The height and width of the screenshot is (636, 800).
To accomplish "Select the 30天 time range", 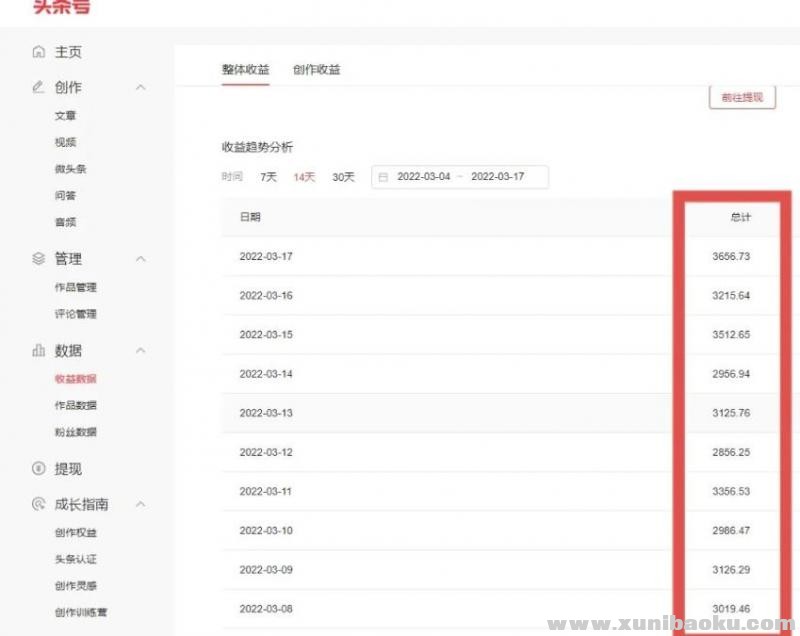I will 343,177.
